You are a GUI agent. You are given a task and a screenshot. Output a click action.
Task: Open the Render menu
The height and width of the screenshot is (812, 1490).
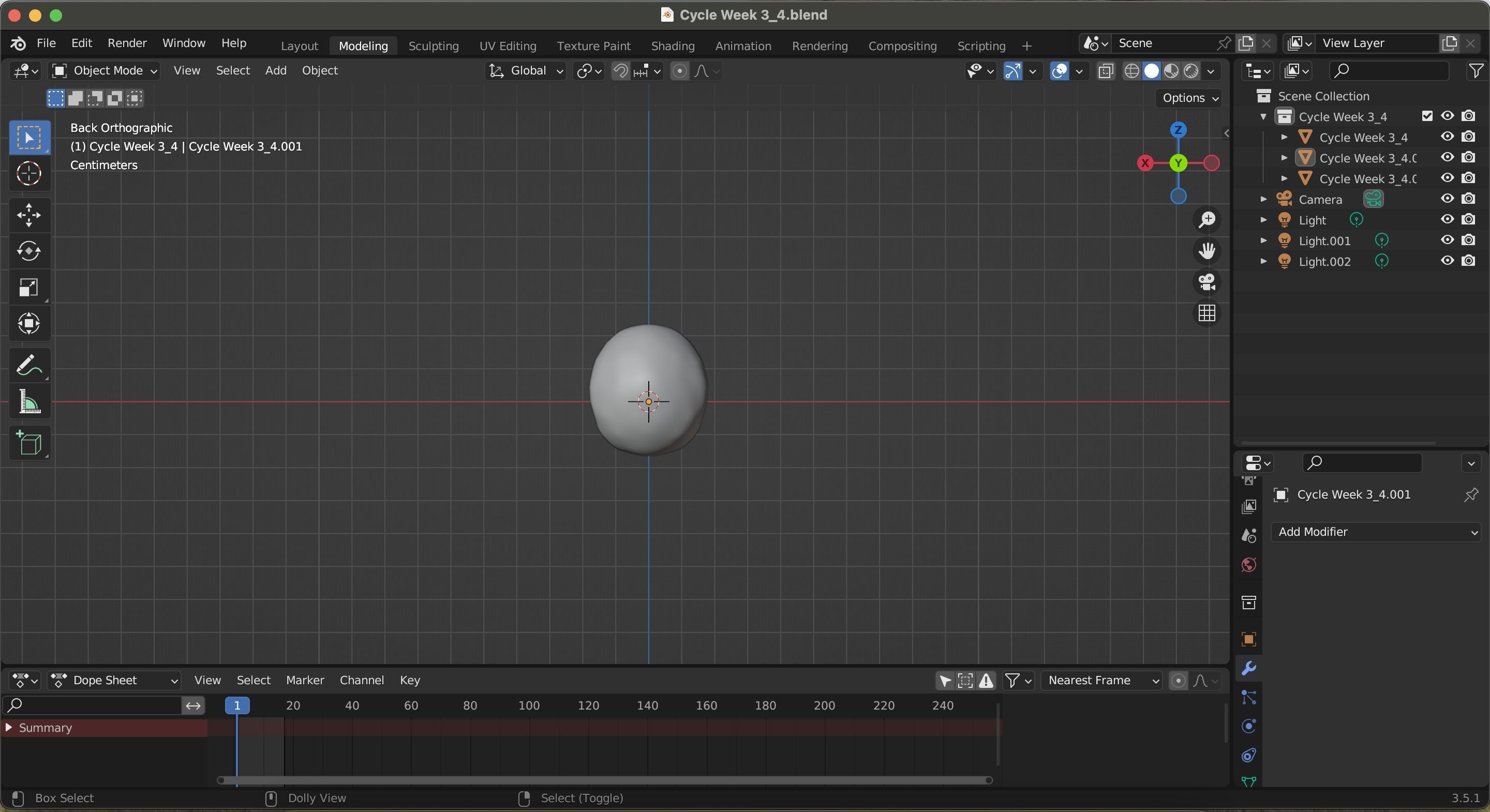coord(127,43)
